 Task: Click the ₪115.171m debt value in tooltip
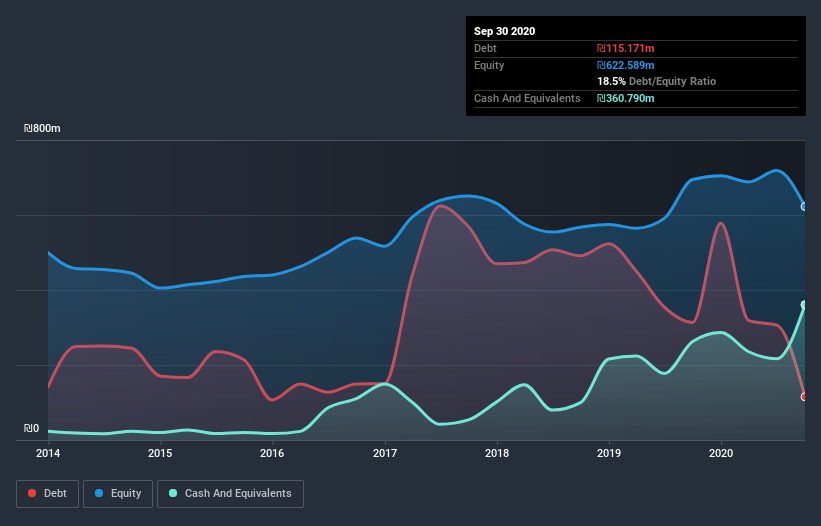pyautogui.click(x=626, y=48)
